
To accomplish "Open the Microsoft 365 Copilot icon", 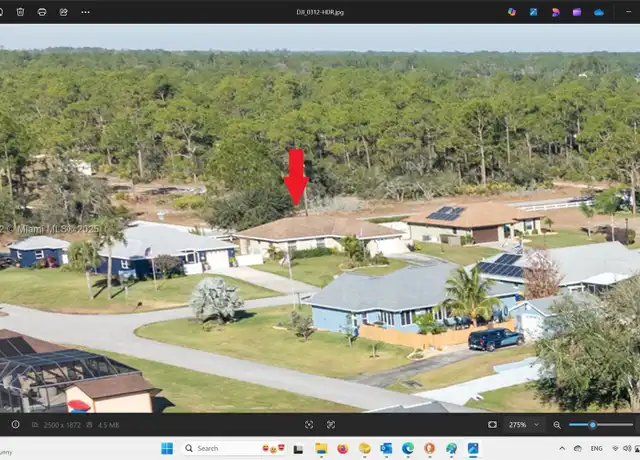I will 512,12.
